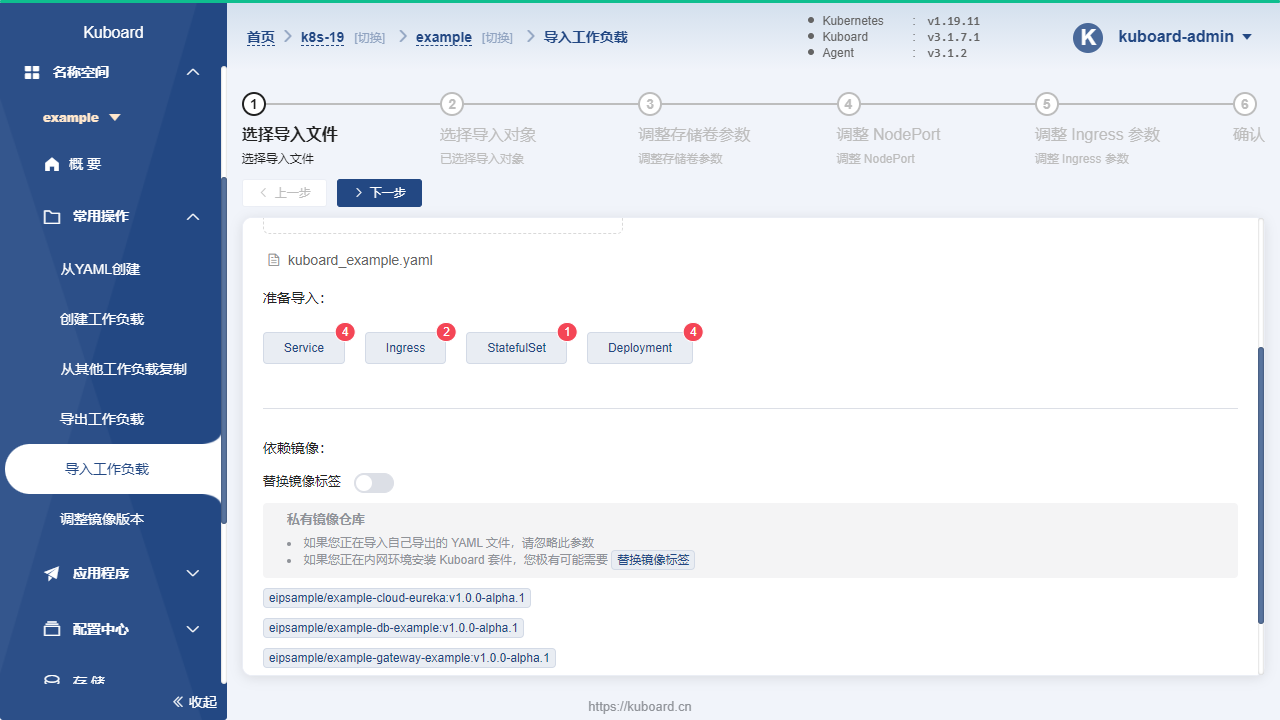1280x720 pixels.
Task: Click the red badge 4 on Deployment
Action: pyautogui.click(x=693, y=332)
